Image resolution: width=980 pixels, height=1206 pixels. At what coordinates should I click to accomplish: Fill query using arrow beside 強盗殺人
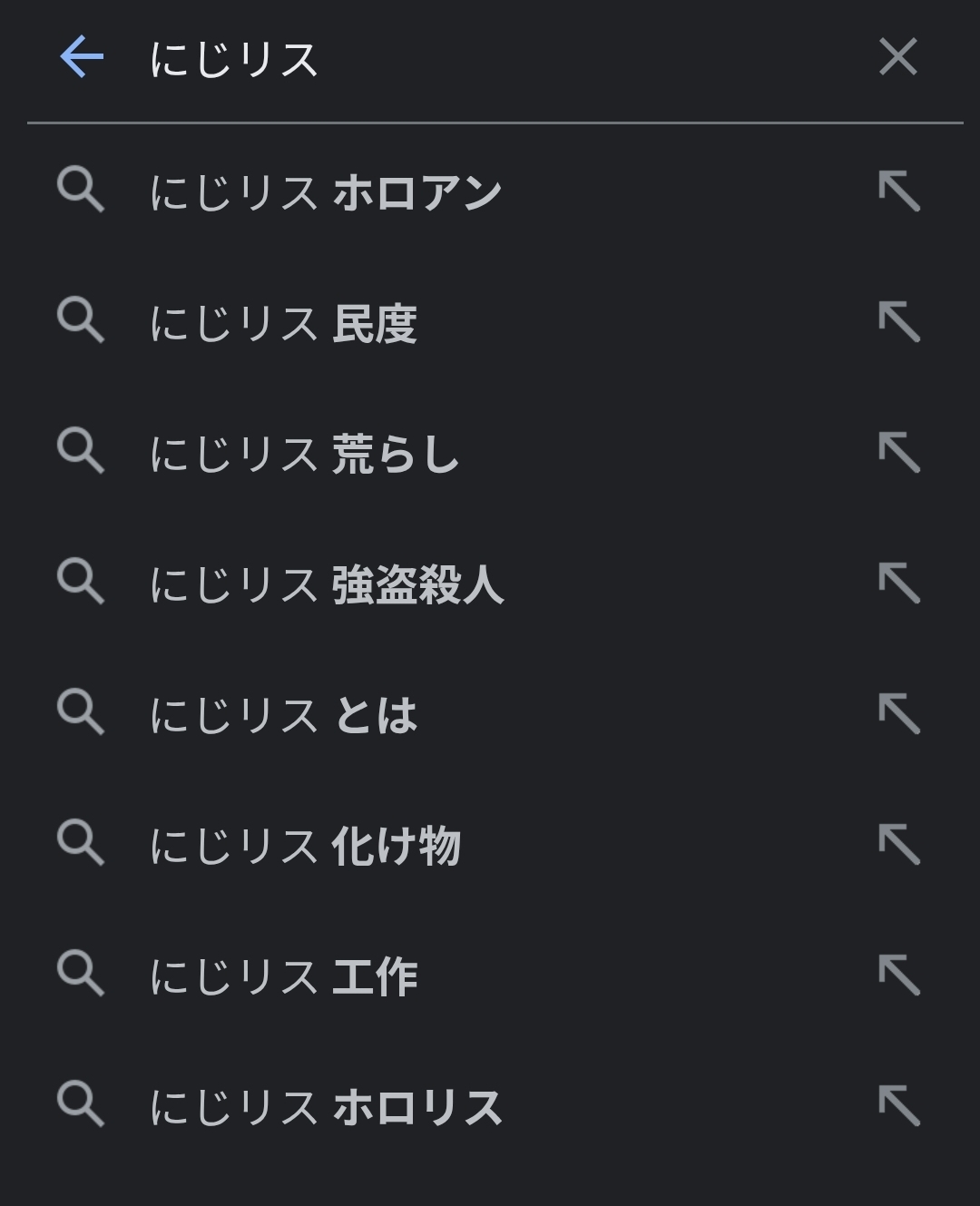click(899, 583)
